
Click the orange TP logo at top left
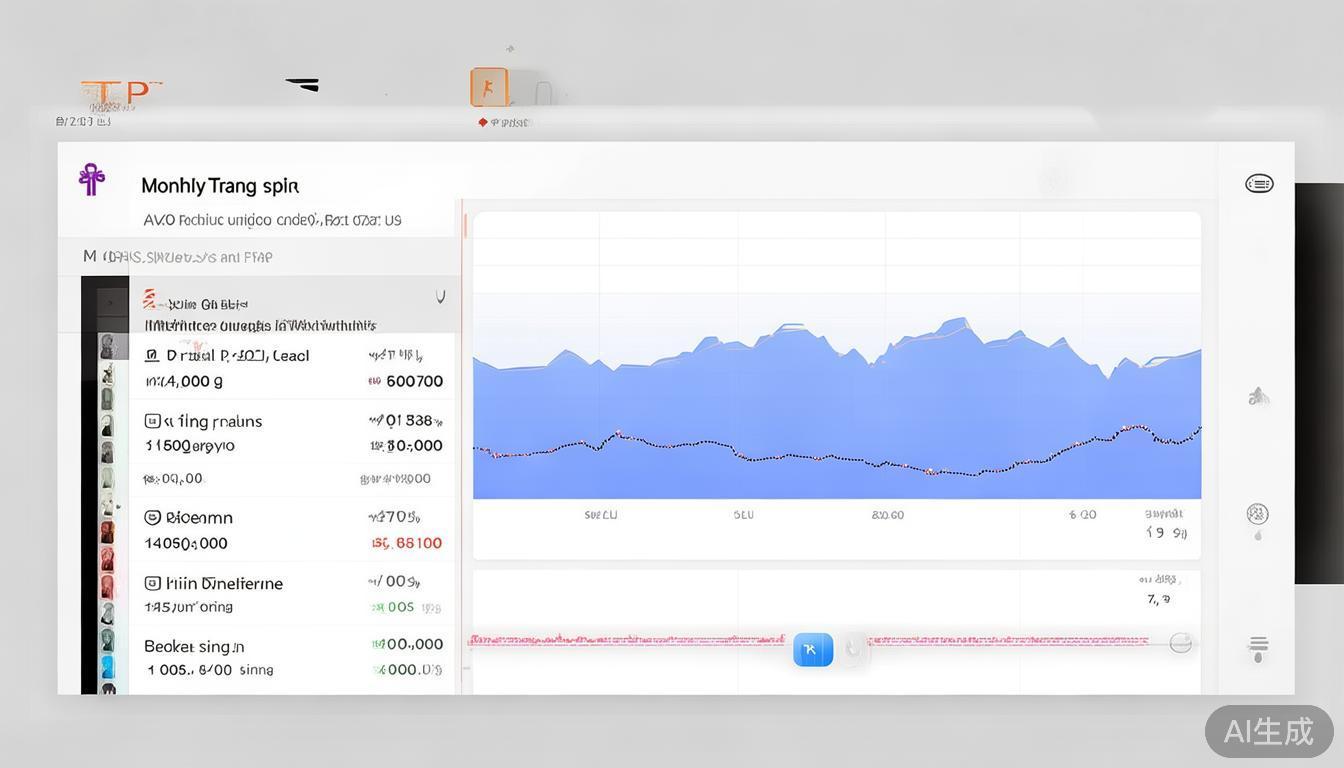tap(120, 94)
